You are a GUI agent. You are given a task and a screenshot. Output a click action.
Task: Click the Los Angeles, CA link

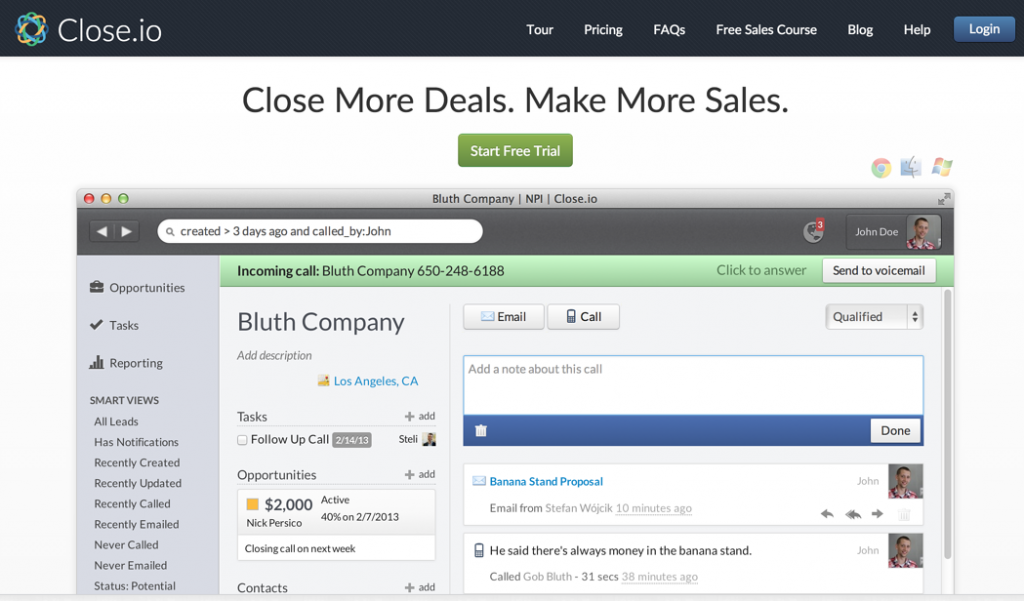pos(376,381)
